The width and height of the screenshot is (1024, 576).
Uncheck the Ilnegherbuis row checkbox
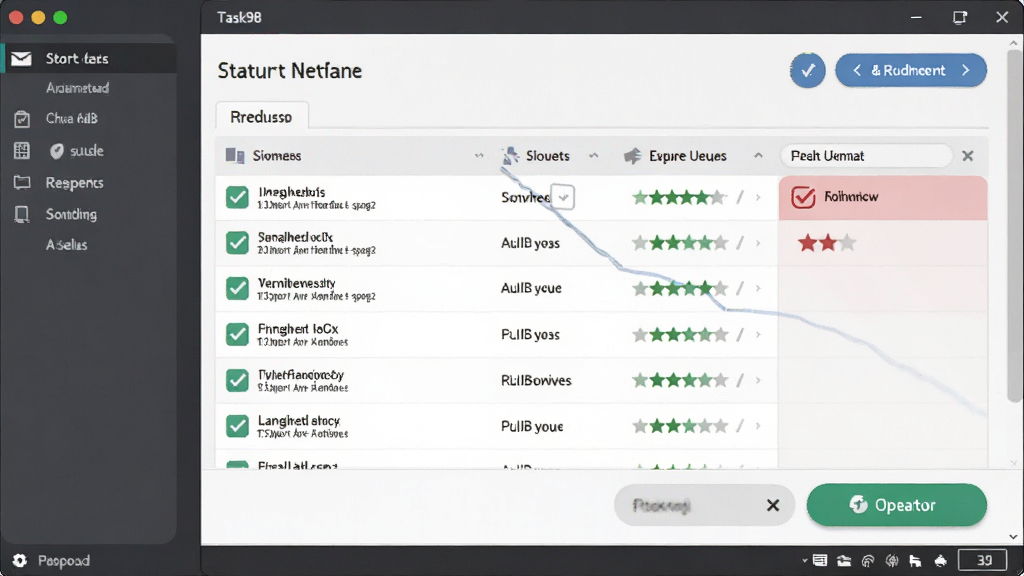pos(237,197)
